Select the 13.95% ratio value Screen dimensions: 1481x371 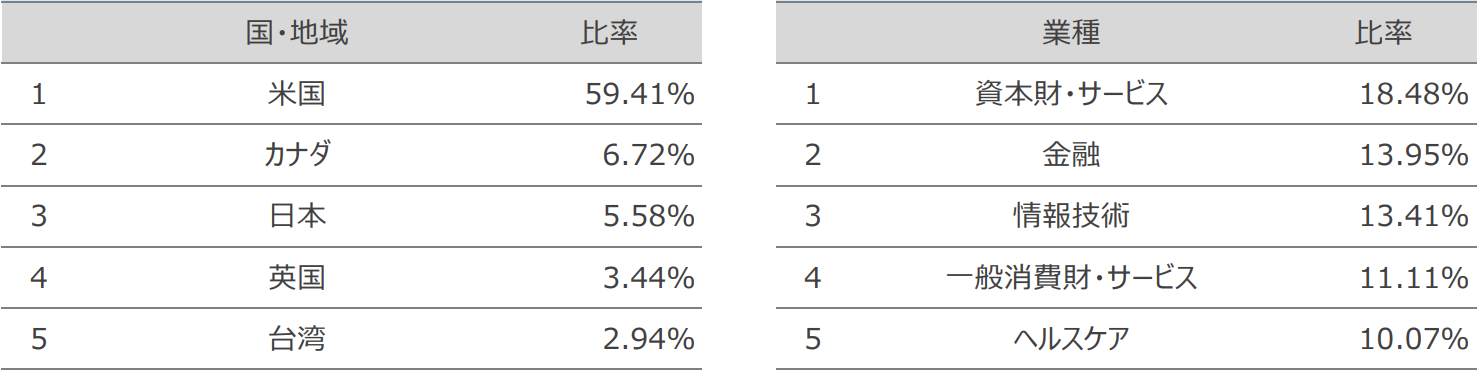tap(1414, 155)
